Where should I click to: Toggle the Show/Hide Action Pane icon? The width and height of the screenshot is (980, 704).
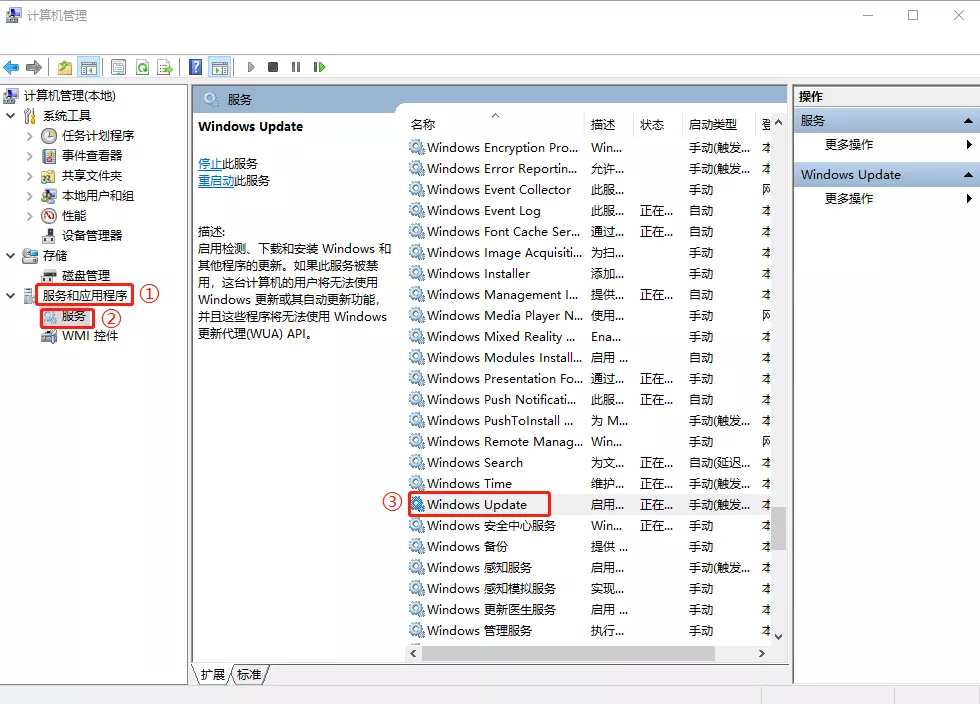pyautogui.click(x=220, y=67)
